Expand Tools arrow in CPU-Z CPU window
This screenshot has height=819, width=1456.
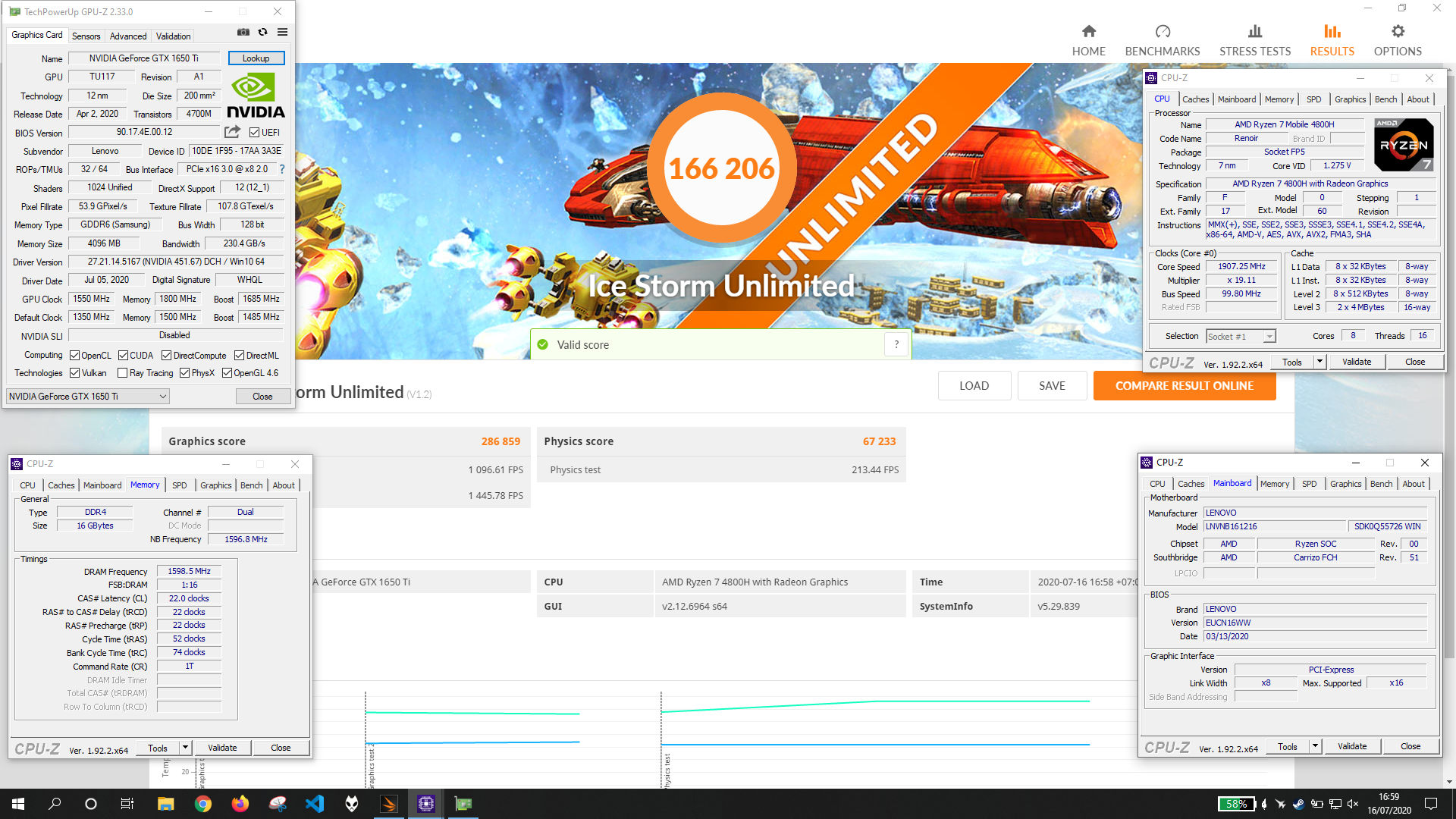[x=1319, y=362]
